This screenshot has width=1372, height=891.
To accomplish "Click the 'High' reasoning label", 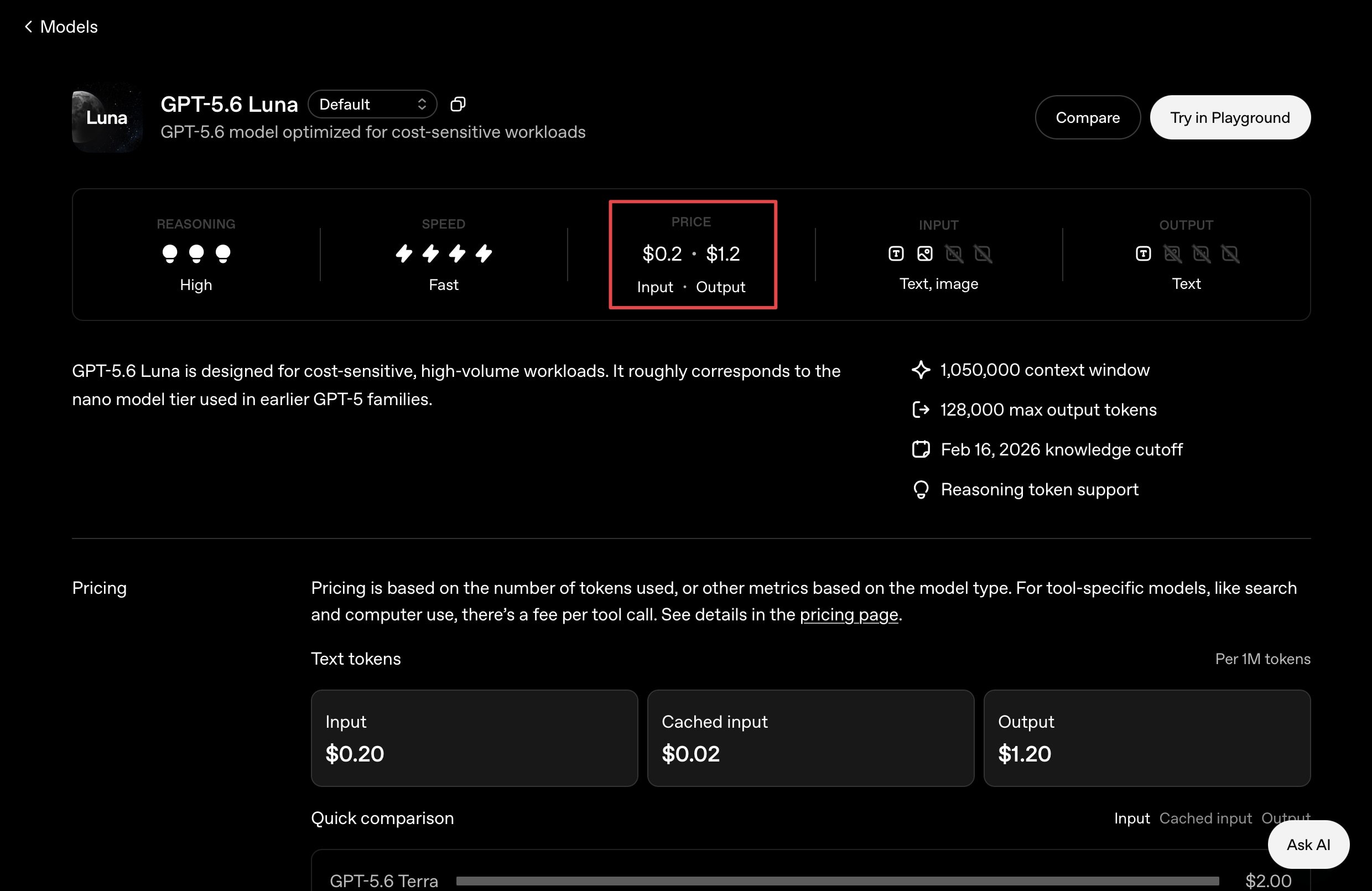I will pos(196,285).
